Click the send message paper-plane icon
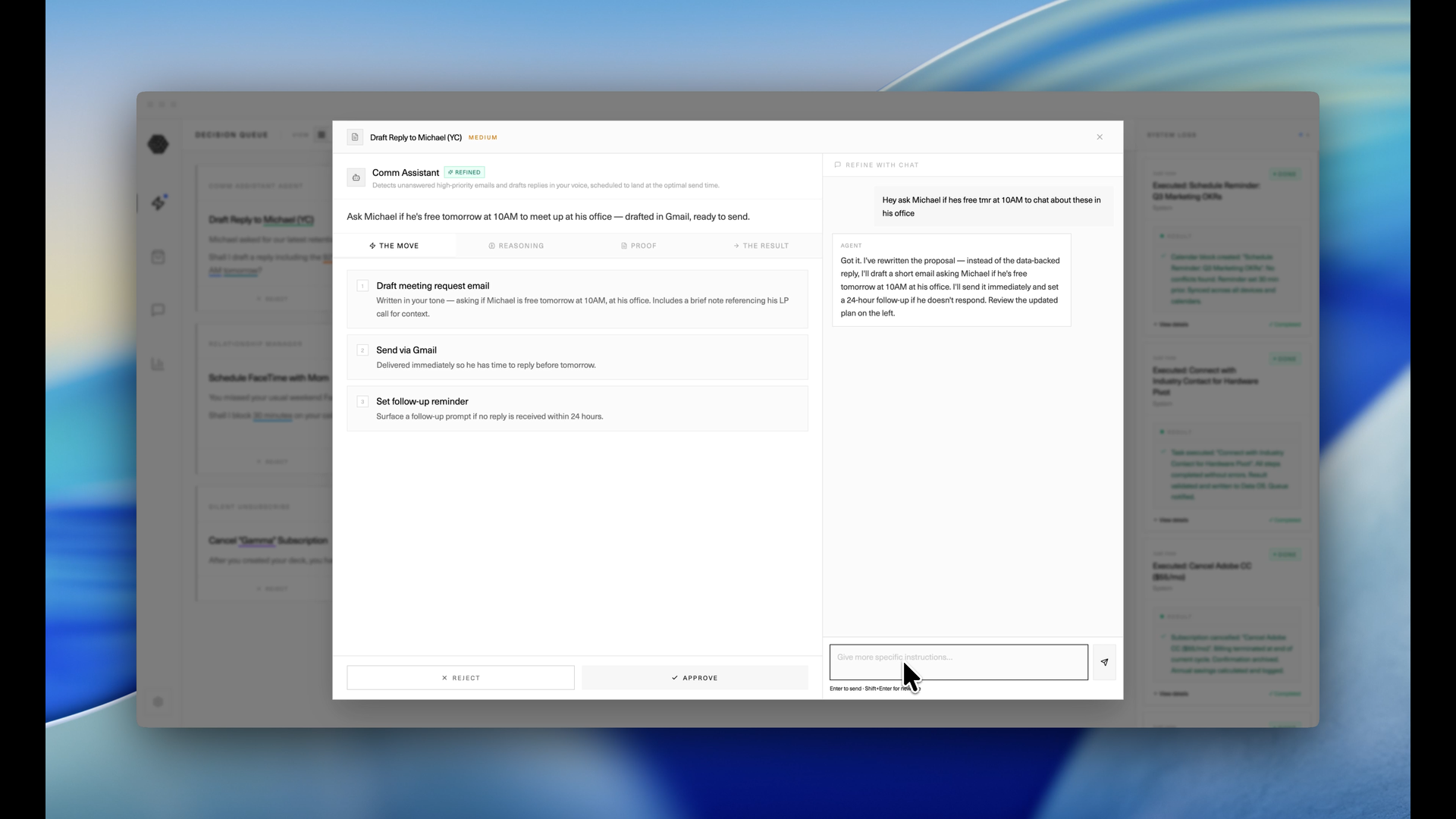1456x819 pixels. (1104, 662)
